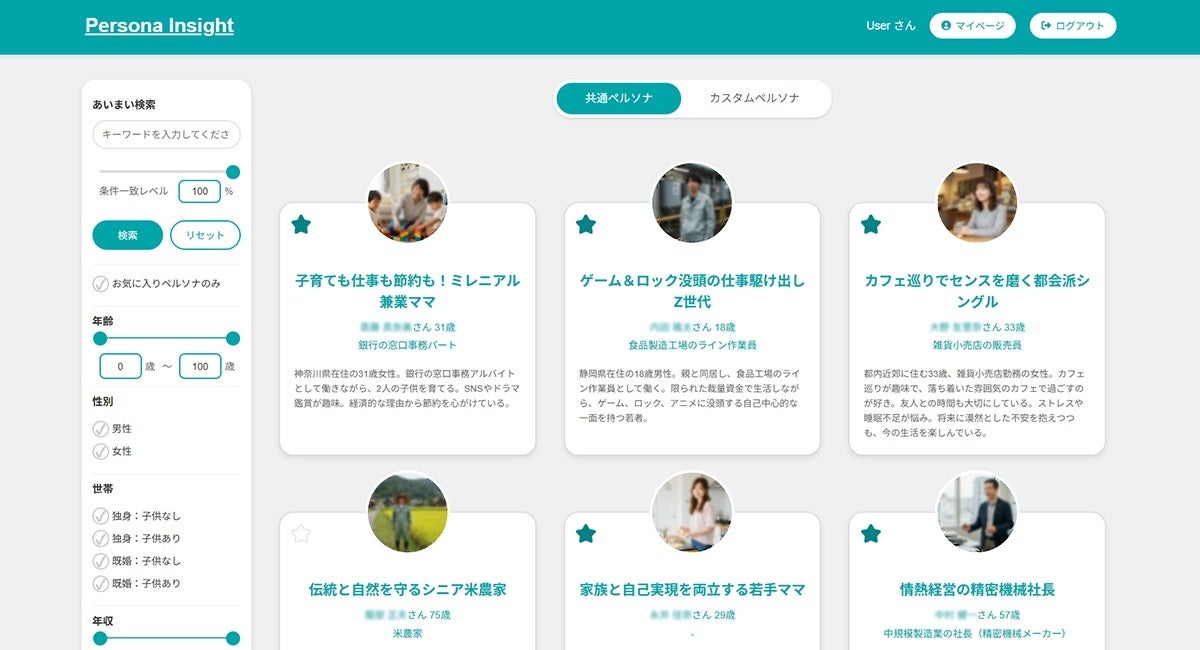Enable the 男性 filter checkbox
The width and height of the screenshot is (1200, 650).
[99, 428]
